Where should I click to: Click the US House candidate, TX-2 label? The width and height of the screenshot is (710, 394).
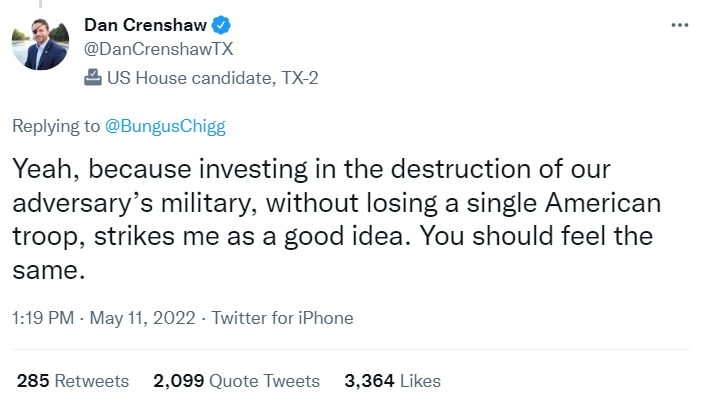click(x=213, y=78)
